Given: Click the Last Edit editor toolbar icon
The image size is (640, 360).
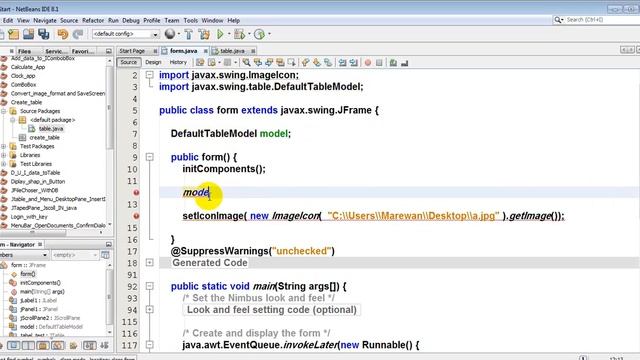Looking at the screenshot, I should click(200, 62).
